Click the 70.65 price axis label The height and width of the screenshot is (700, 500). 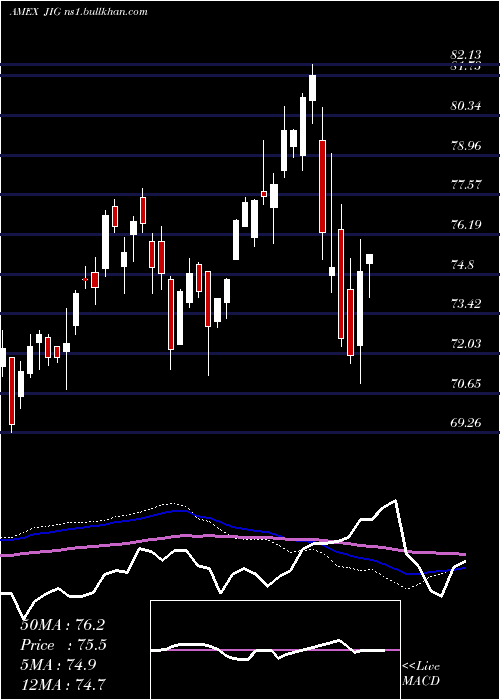(466, 383)
